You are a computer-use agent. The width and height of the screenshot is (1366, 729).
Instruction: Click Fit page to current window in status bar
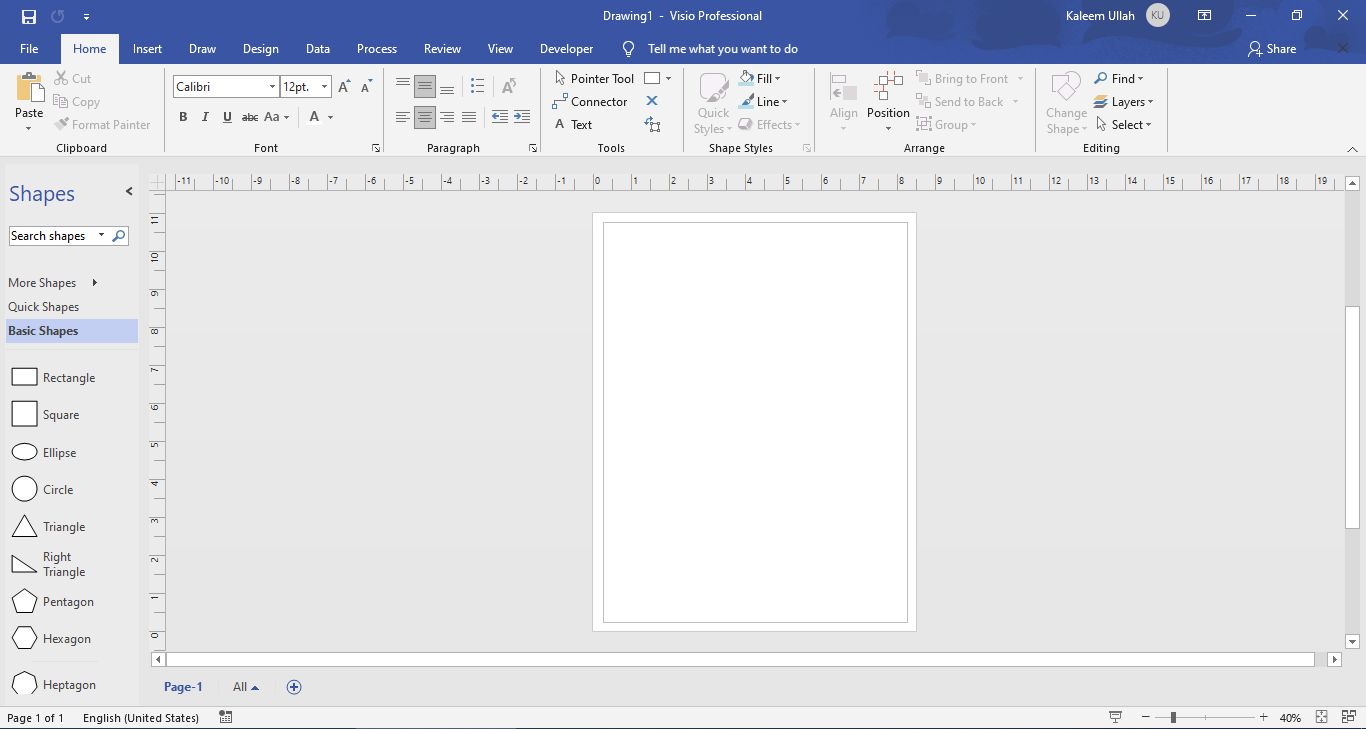[x=1323, y=717]
